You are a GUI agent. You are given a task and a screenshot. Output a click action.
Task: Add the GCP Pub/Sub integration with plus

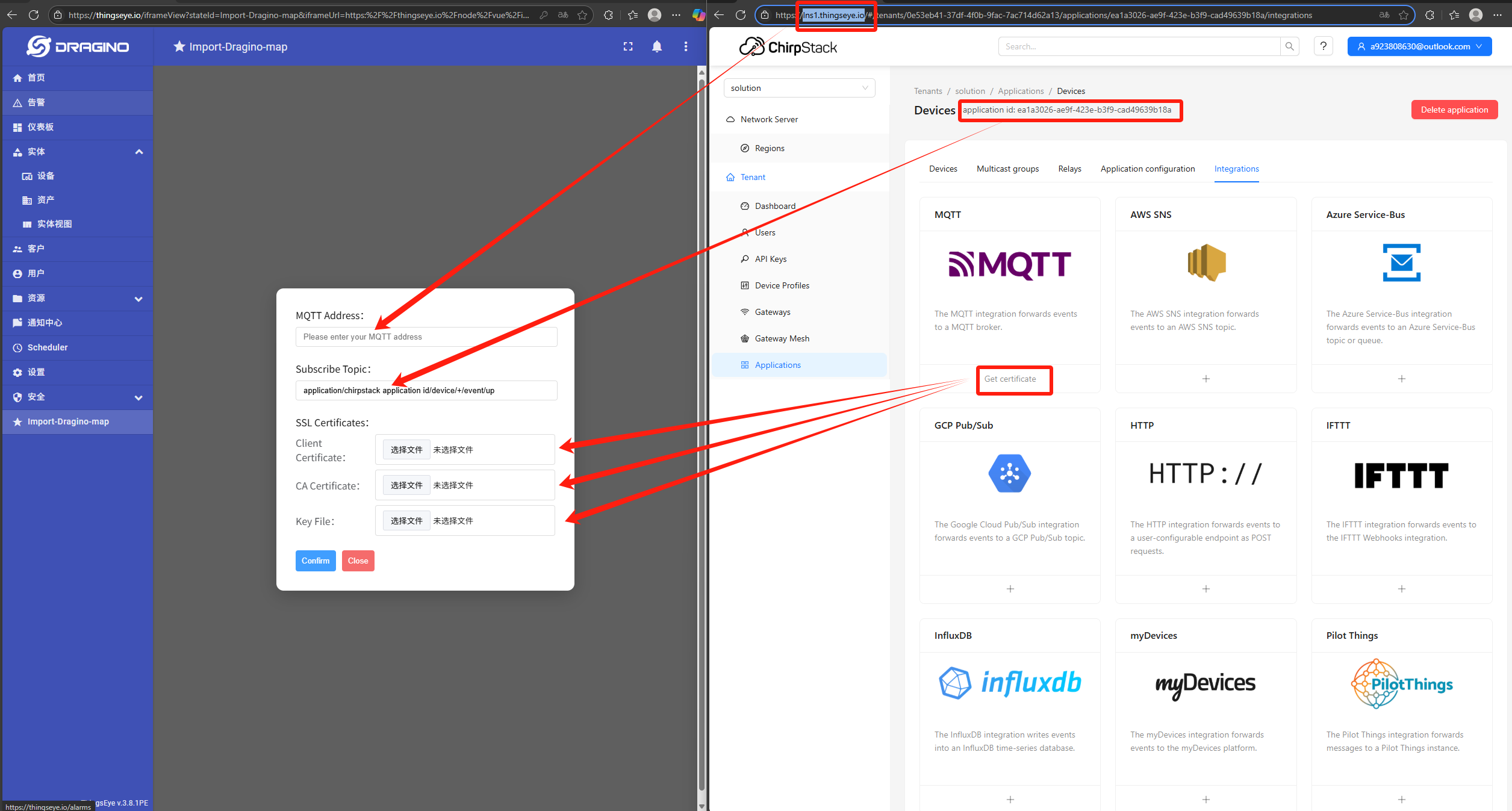point(1010,589)
